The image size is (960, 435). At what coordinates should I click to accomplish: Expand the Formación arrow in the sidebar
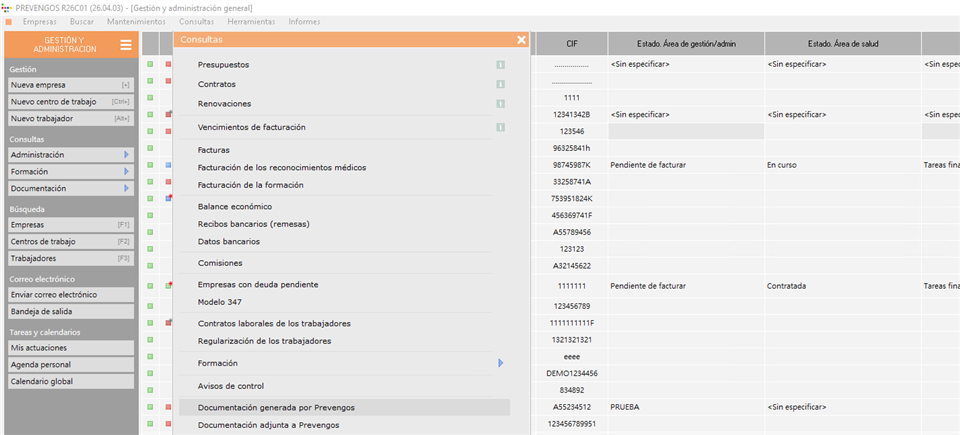[x=126, y=172]
